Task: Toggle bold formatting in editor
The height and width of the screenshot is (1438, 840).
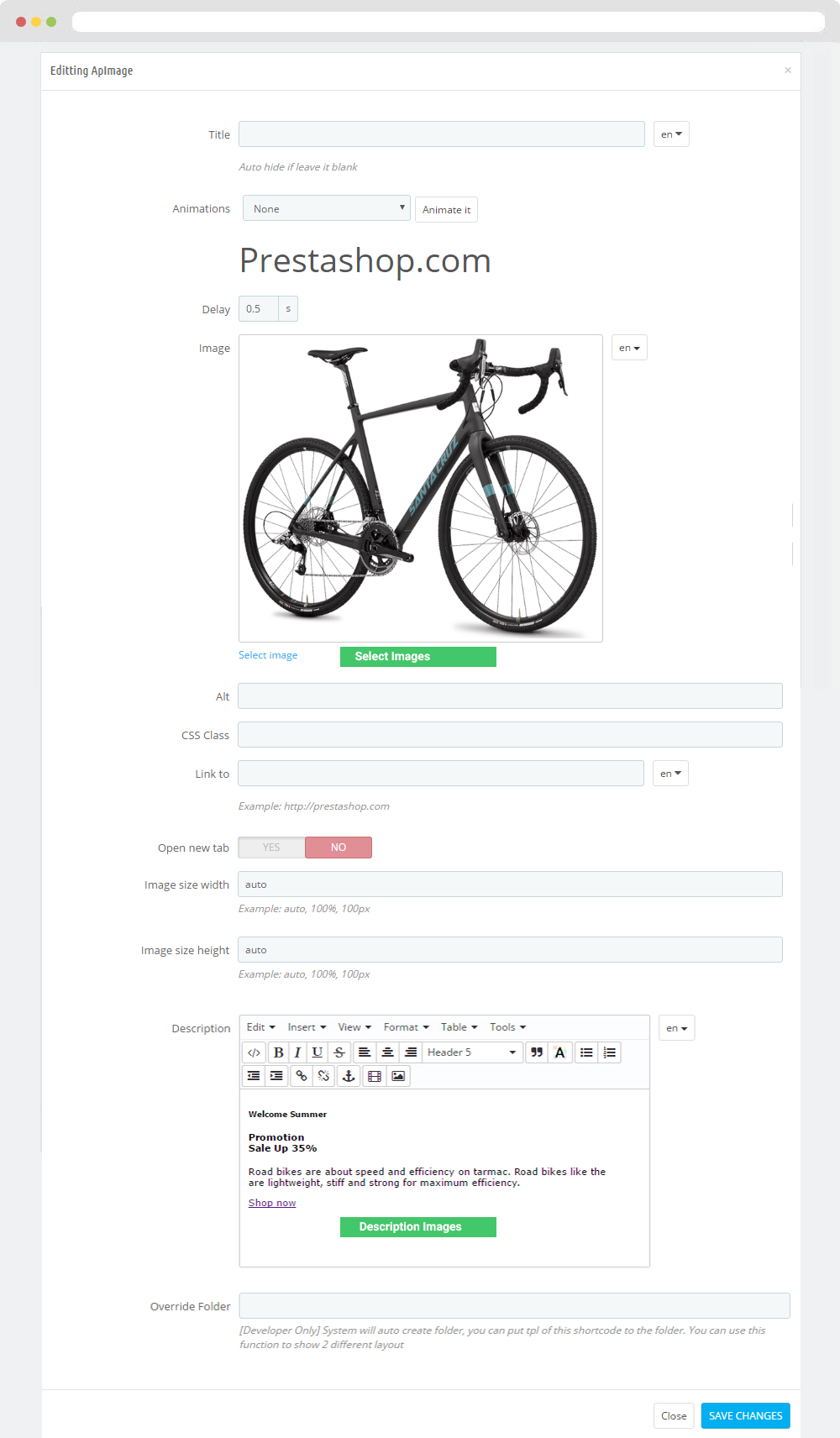Action: [279, 1052]
